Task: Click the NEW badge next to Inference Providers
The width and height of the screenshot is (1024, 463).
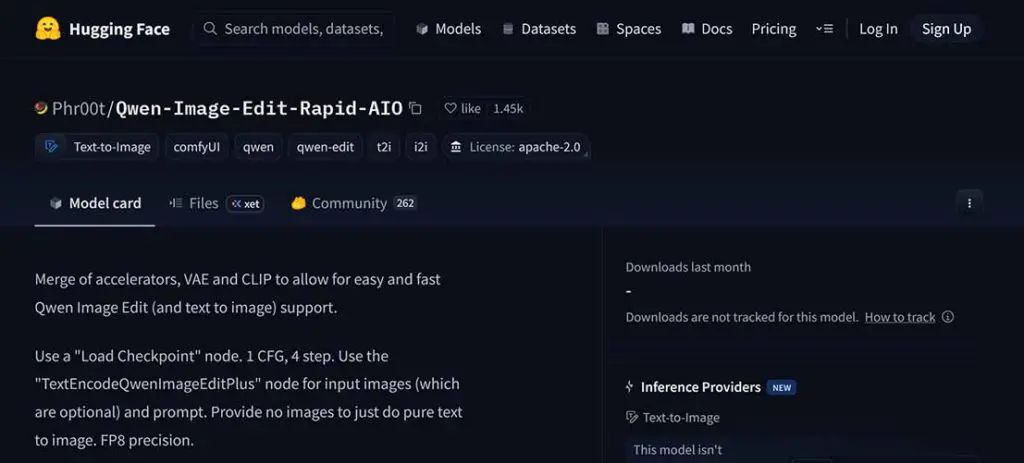Action: pos(781,387)
